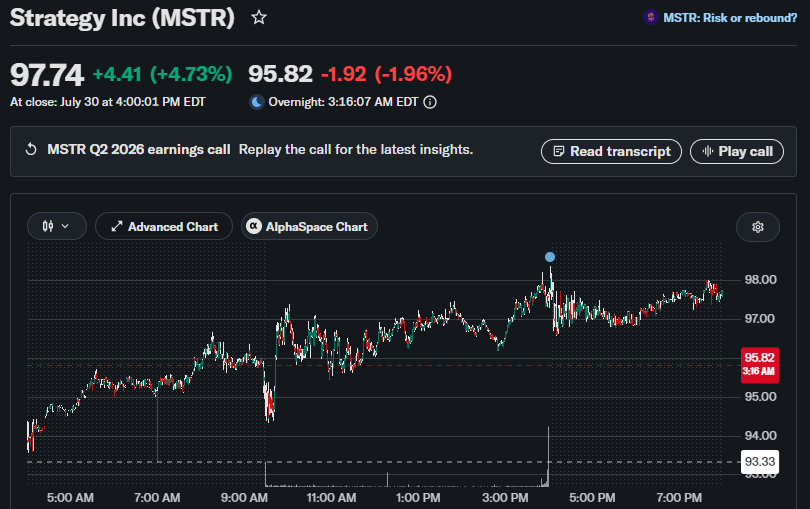The image size is (810, 509).
Task: Click the AlphaSpace alpha logo icon
Action: [x=254, y=226]
